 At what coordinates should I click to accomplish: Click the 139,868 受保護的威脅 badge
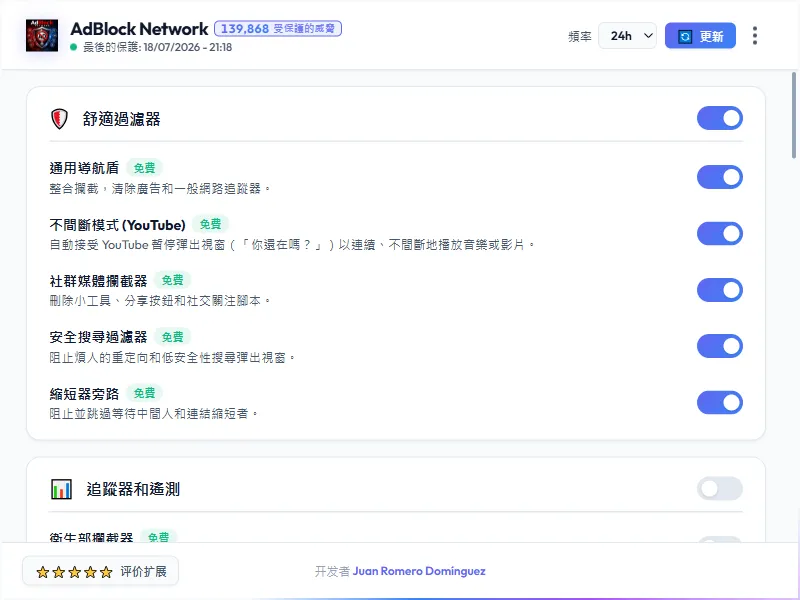(278, 29)
